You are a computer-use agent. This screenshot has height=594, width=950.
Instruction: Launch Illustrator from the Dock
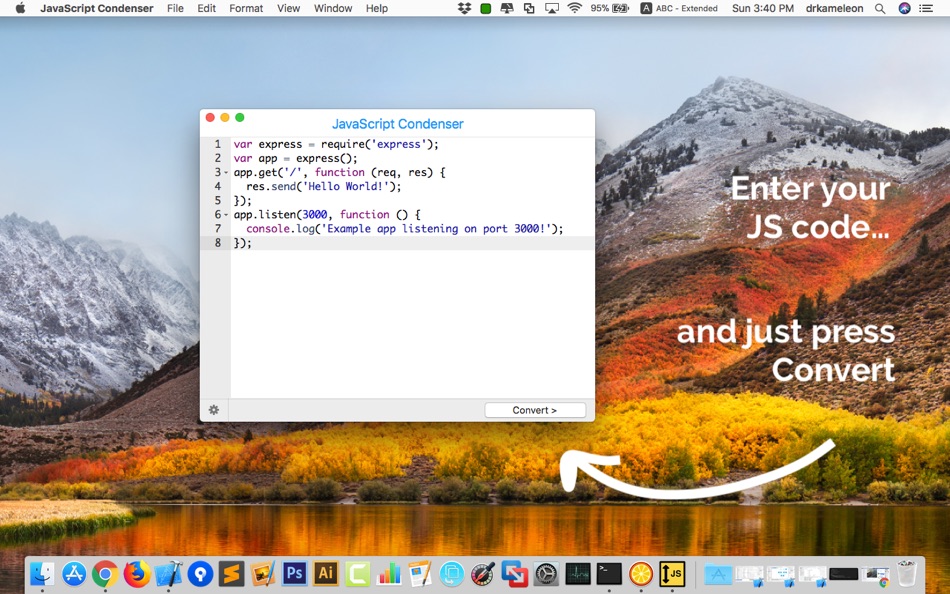[x=326, y=573]
